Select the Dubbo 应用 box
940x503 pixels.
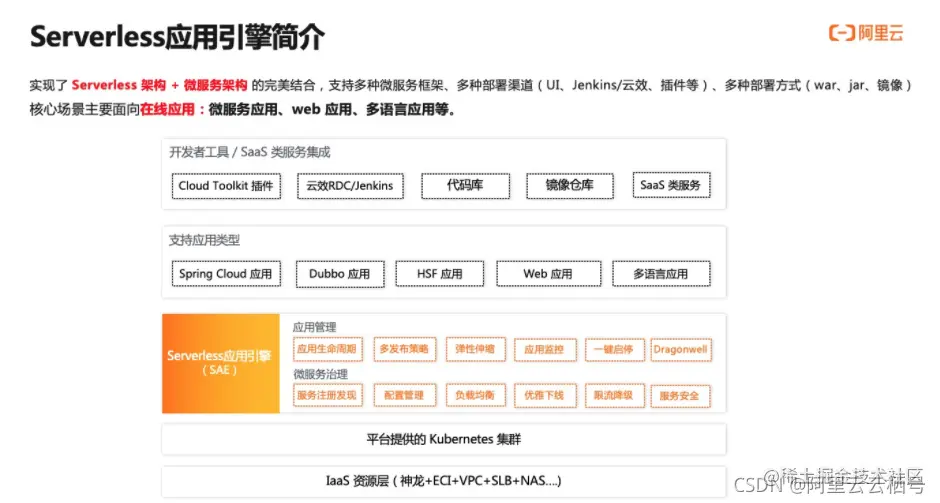[x=340, y=274]
